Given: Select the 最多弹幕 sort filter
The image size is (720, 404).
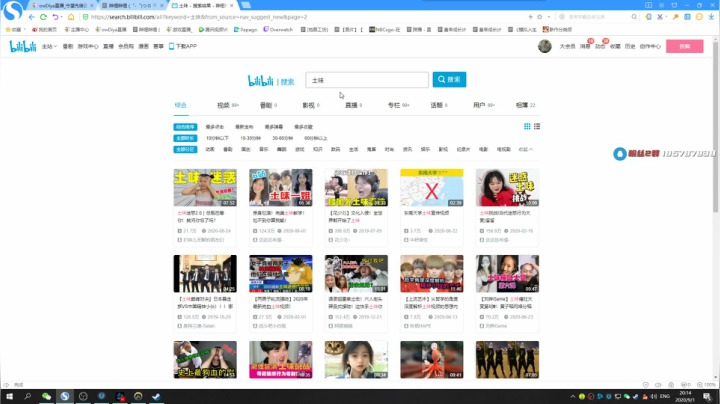Looking at the screenshot, I should (274, 127).
